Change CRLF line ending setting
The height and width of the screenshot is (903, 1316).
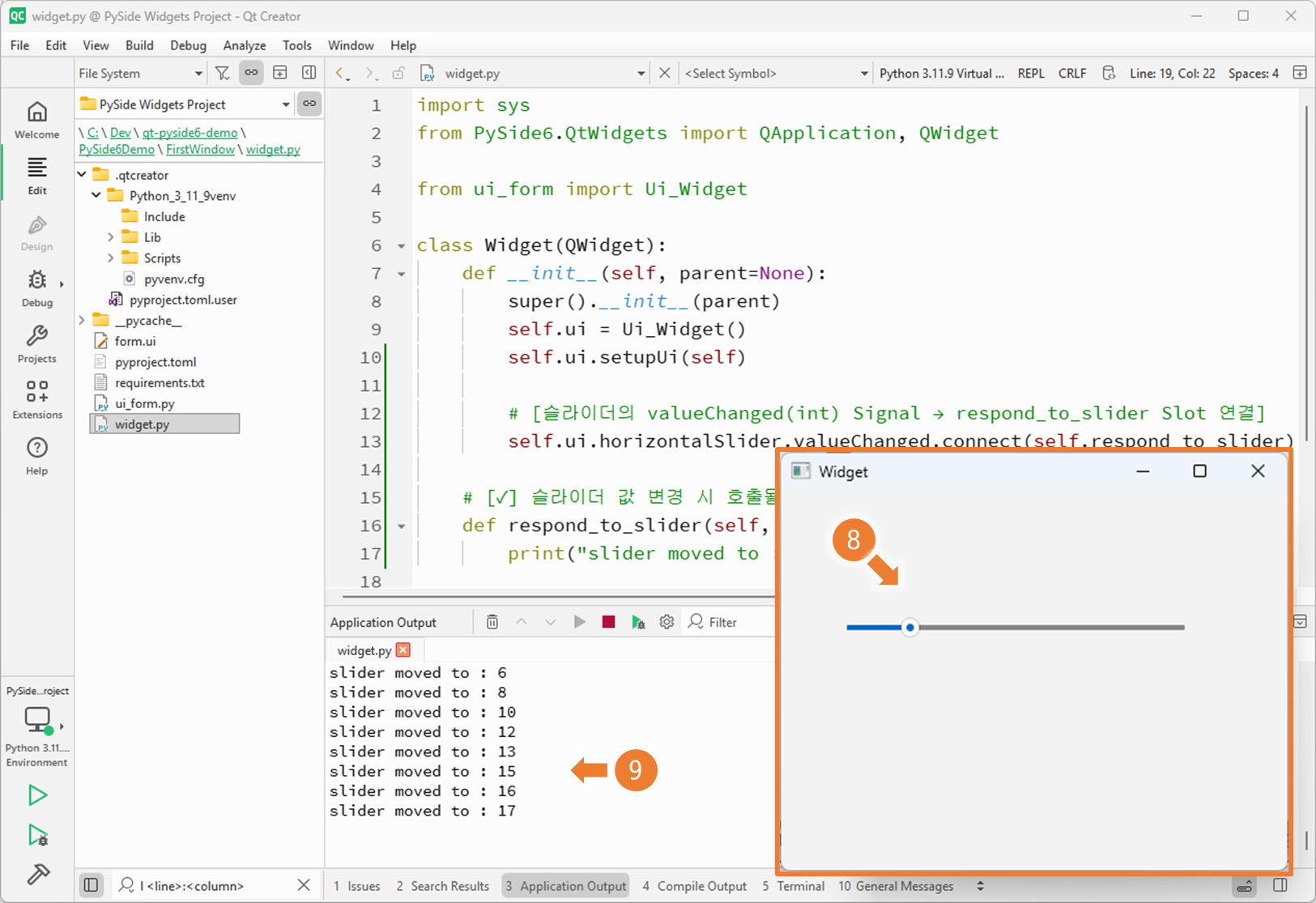(1072, 73)
